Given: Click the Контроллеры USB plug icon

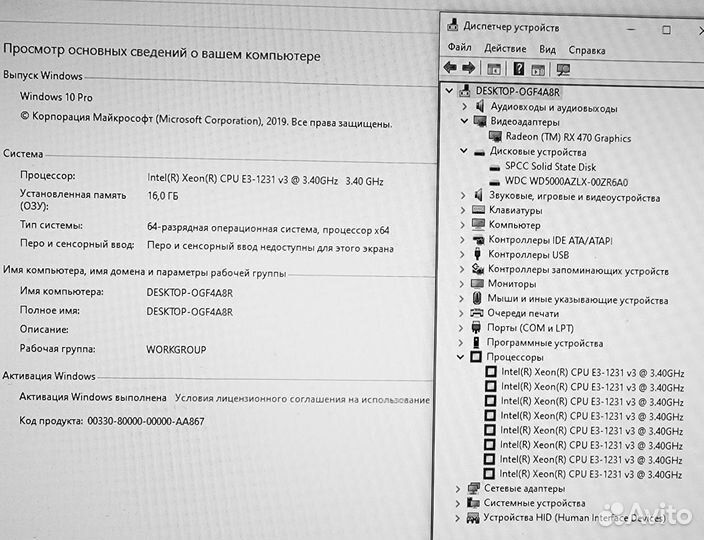Looking at the screenshot, I should (x=478, y=254).
